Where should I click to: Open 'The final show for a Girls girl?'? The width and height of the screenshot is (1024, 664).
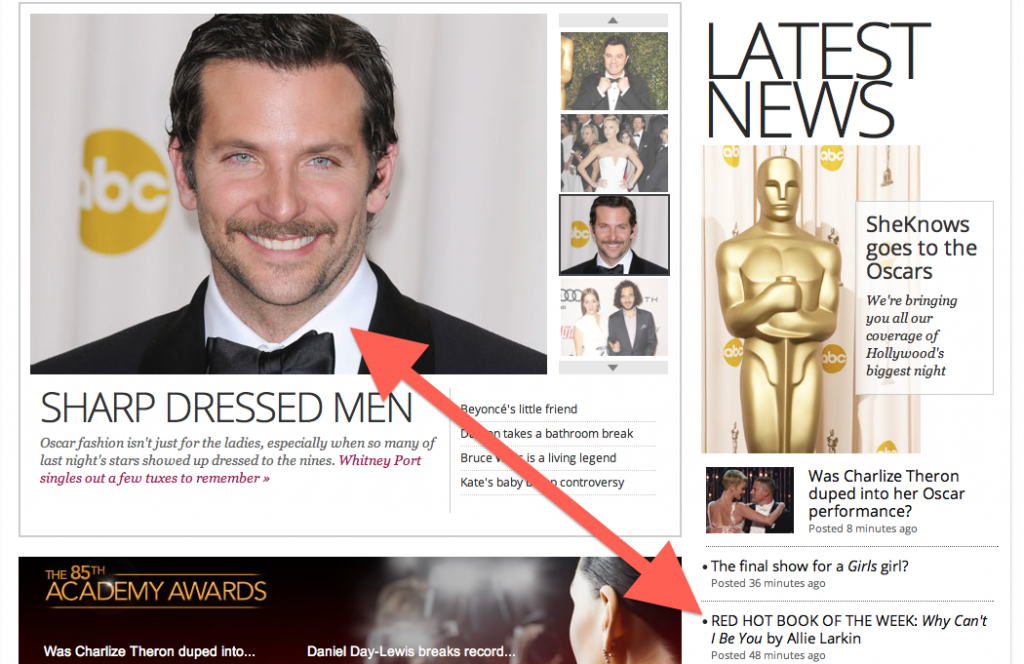click(x=809, y=566)
